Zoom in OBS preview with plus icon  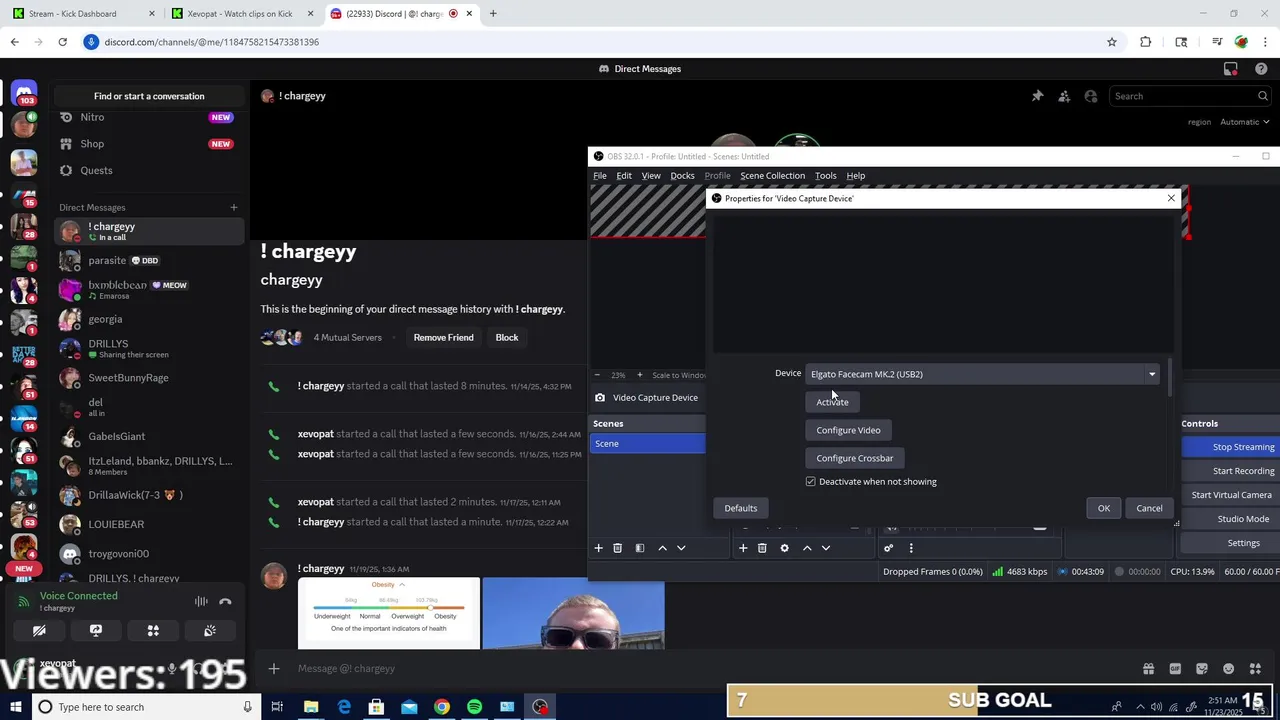pyautogui.click(x=640, y=375)
